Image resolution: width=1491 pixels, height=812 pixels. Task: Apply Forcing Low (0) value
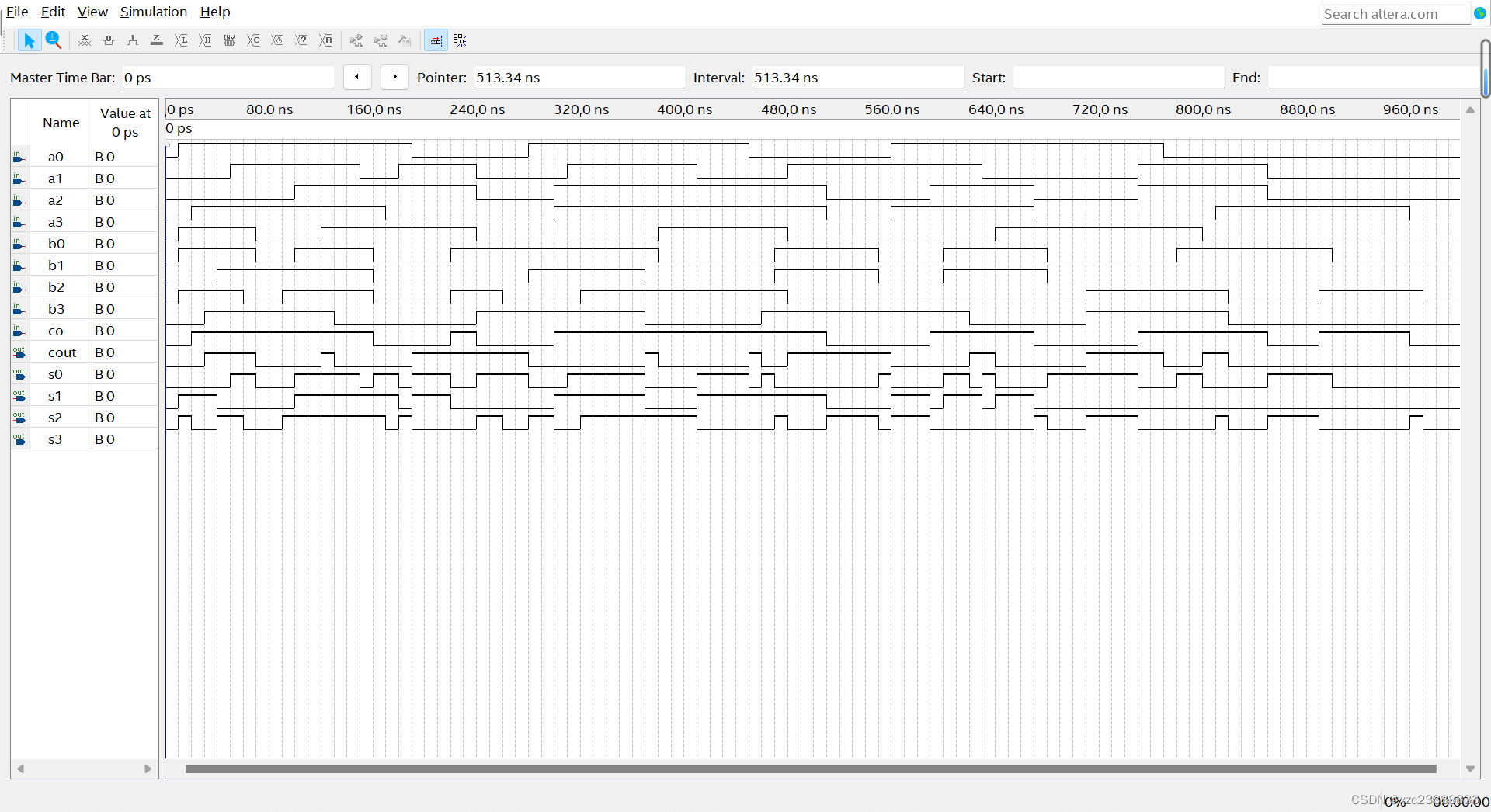[109, 40]
